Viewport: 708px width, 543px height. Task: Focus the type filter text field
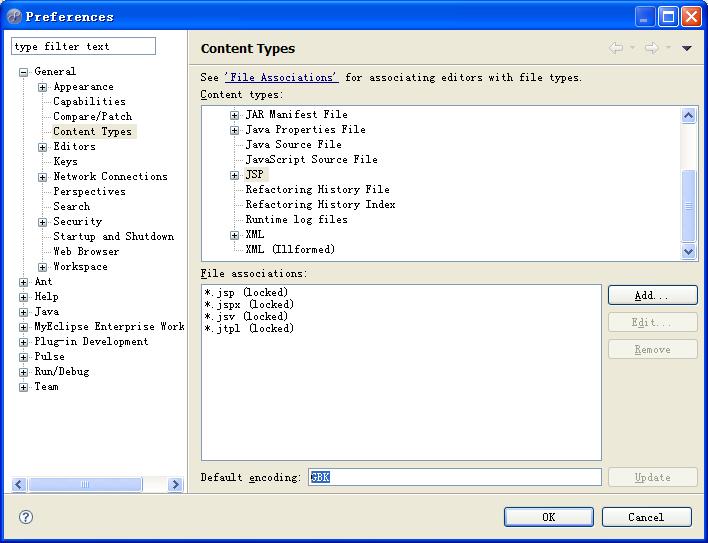point(84,46)
